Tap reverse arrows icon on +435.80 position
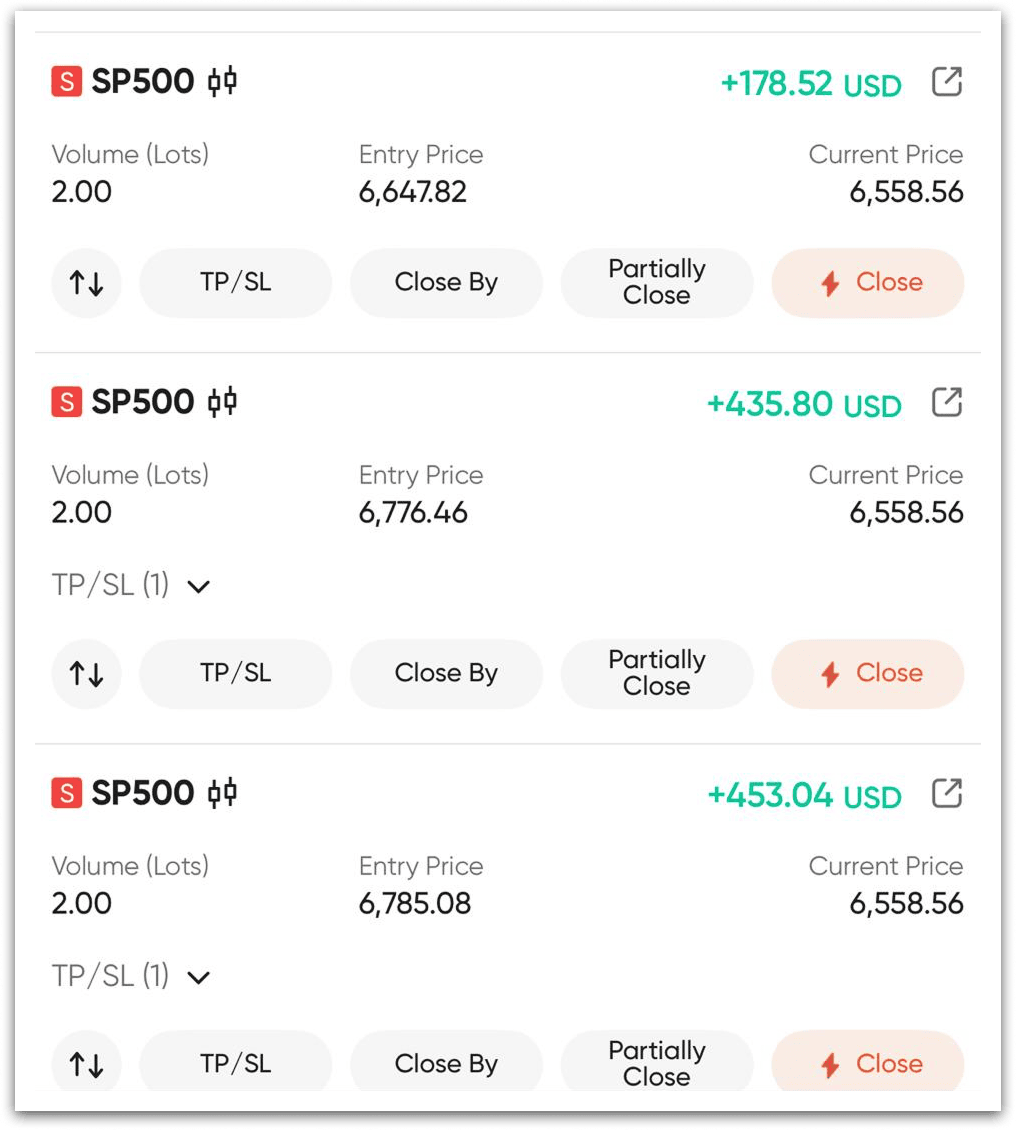The width and height of the screenshot is (1016, 1130). point(86,674)
